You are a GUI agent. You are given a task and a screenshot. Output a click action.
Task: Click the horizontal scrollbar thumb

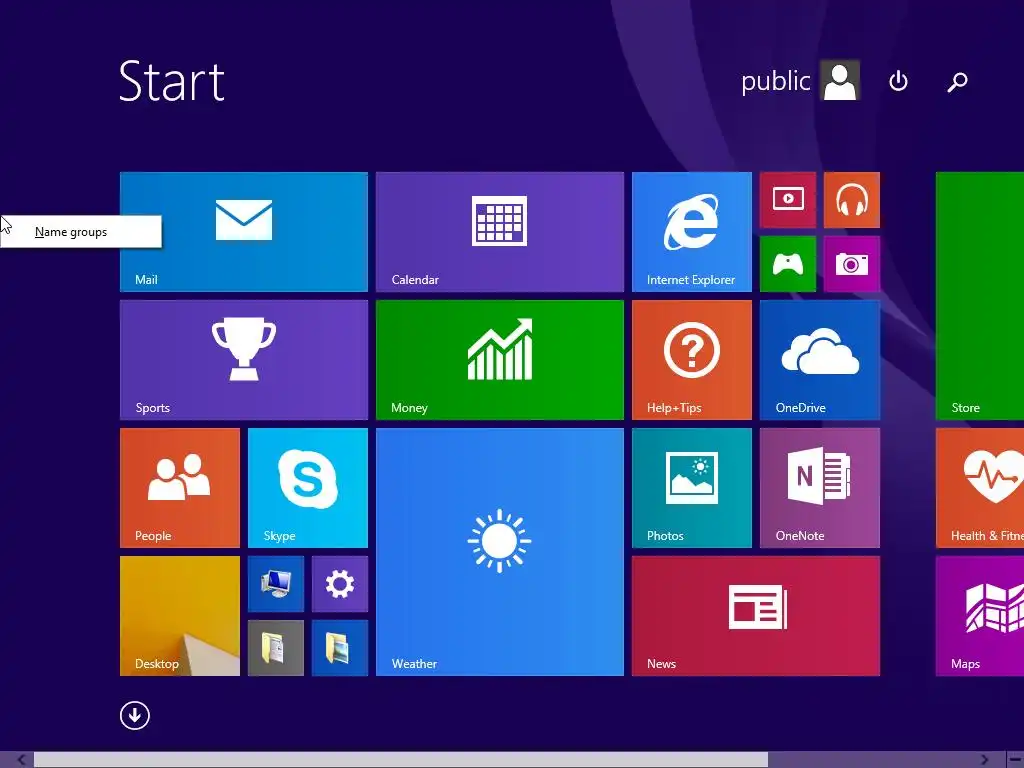[x=400, y=760]
